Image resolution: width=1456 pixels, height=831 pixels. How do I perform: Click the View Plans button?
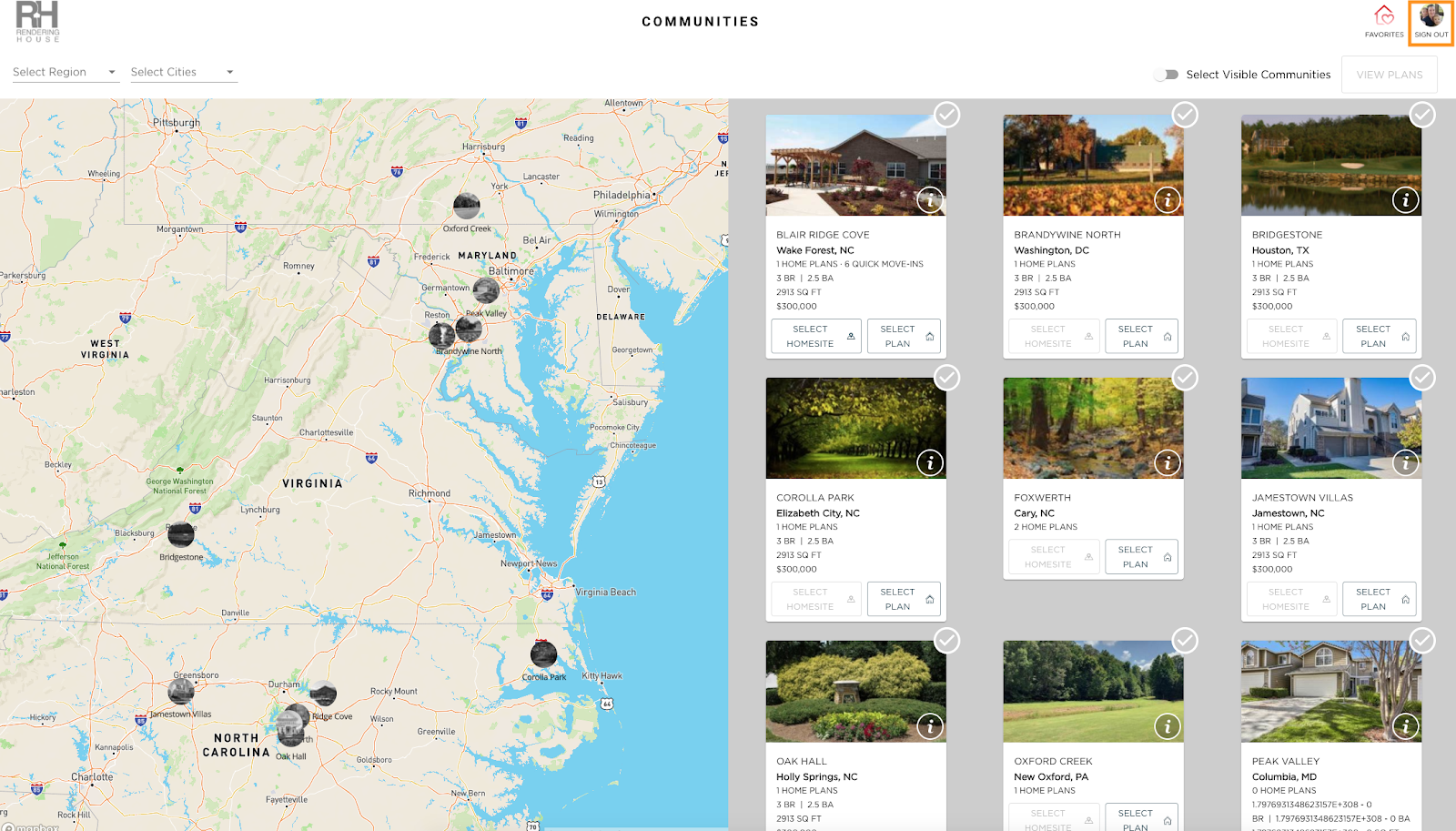pos(1389,75)
